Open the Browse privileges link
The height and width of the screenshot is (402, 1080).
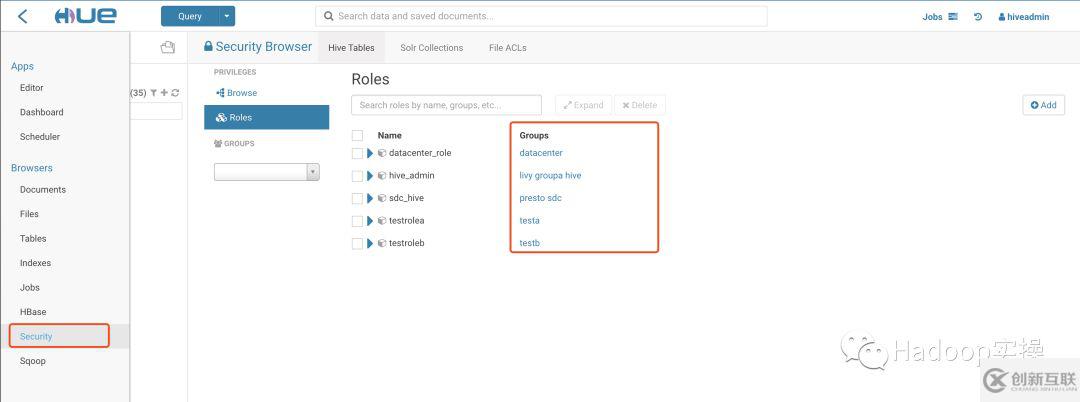point(237,93)
